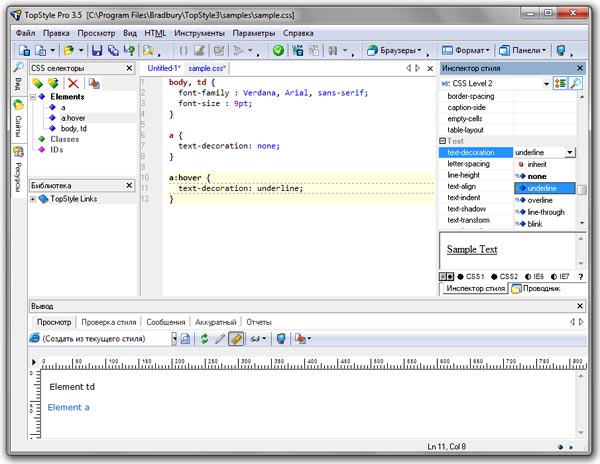Viewport: 600px width, 464px height.
Task: Open the CSS Level 2 combo box
Action: pyautogui.click(x=496, y=83)
